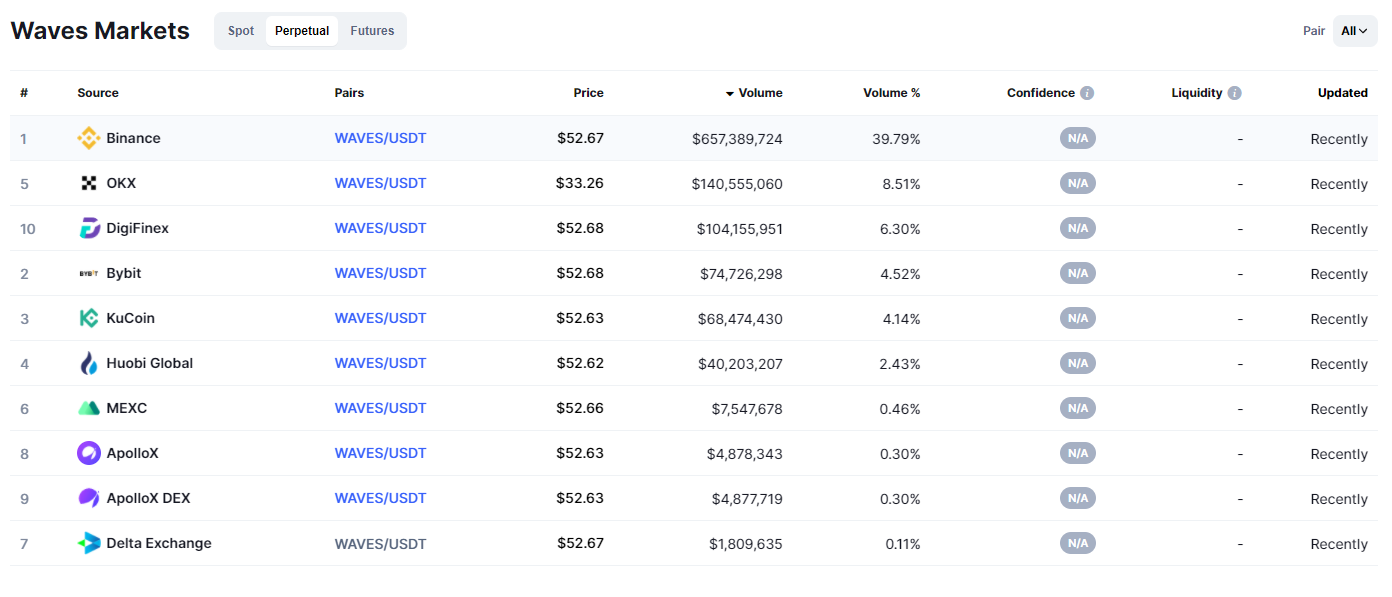Image resolution: width=1392 pixels, height=597 pixels.
Task: Click the ApolloX logo in row 8
Action: tap(89, 453)
